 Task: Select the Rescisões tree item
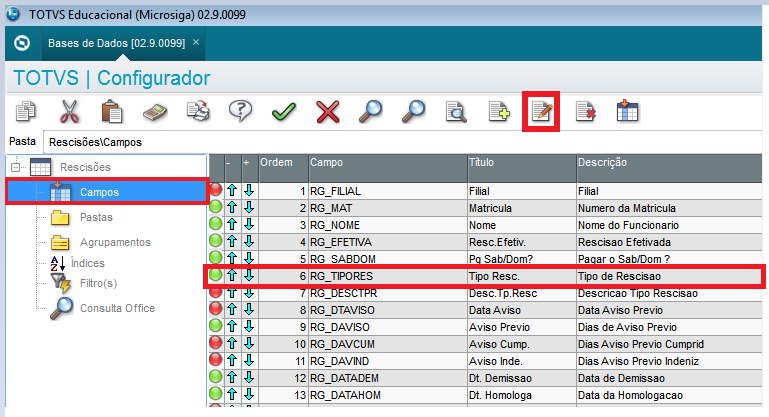click(85, 167)
